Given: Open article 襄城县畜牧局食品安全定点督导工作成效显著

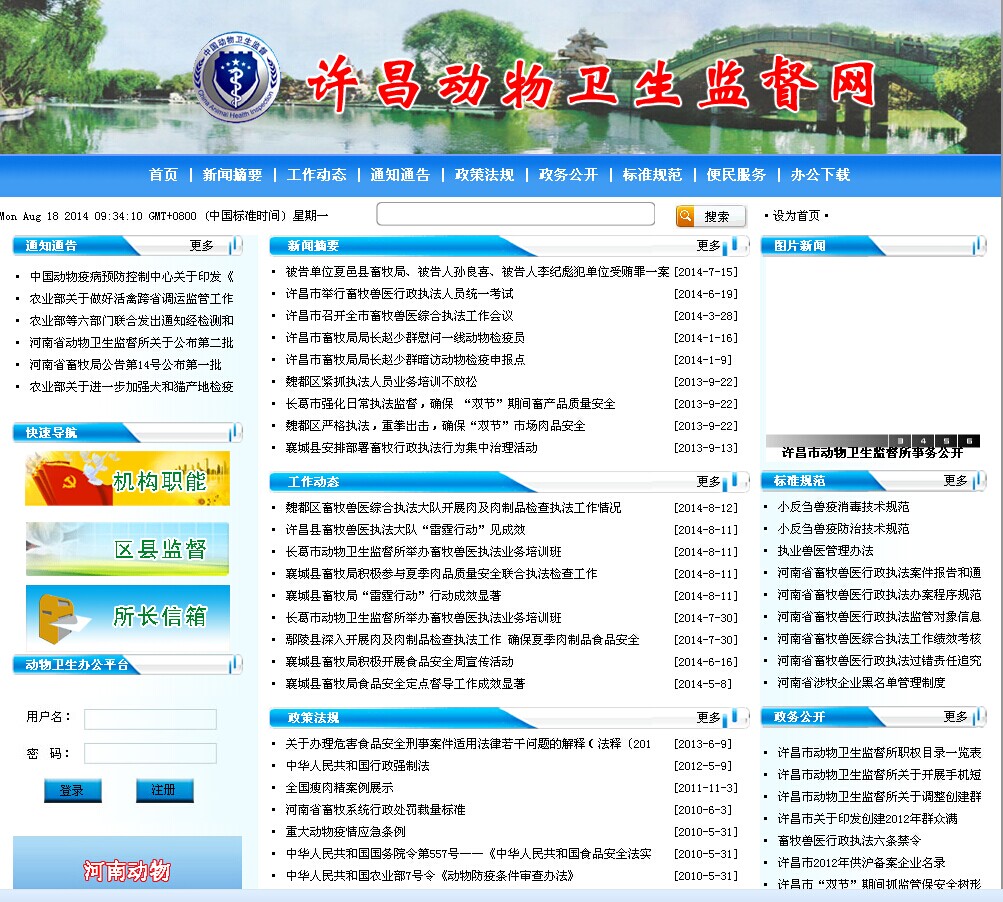Looking at the screenshot, I should pyautogui.click(x=406, y=684).
